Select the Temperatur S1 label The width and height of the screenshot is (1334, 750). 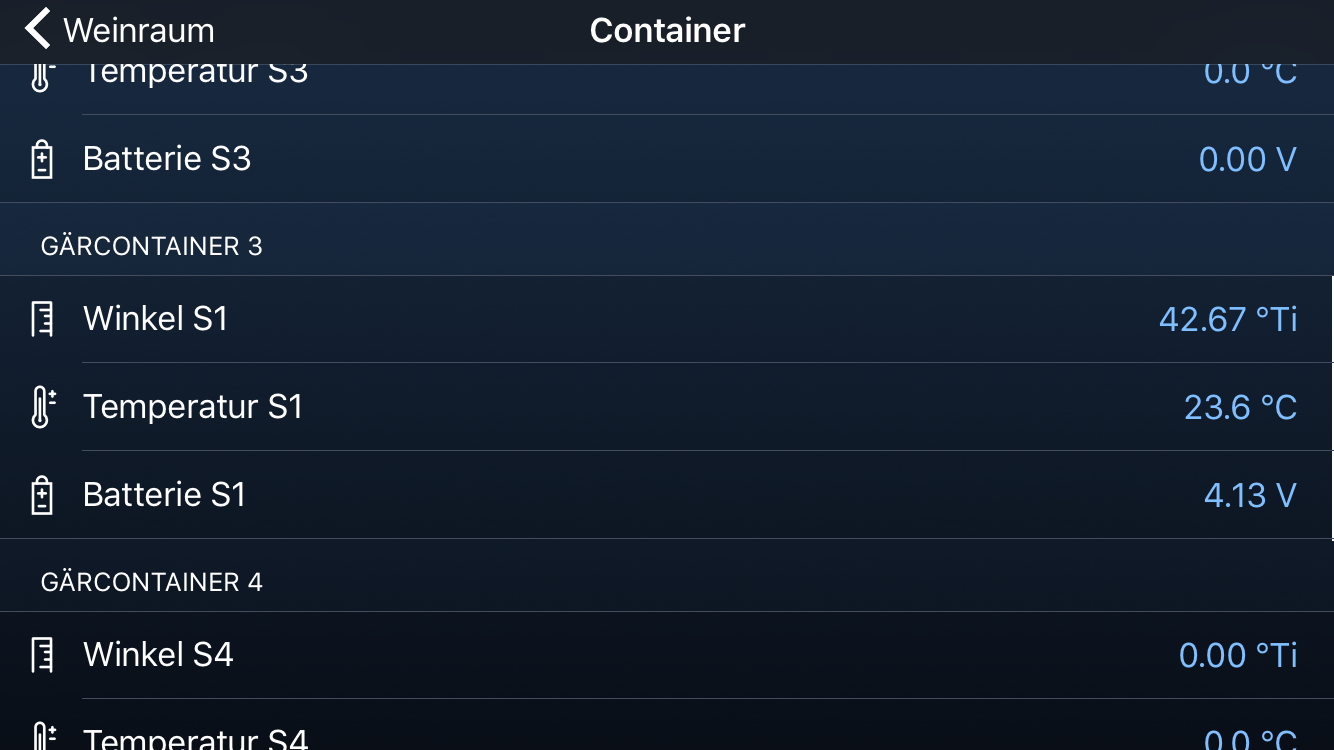193,407
